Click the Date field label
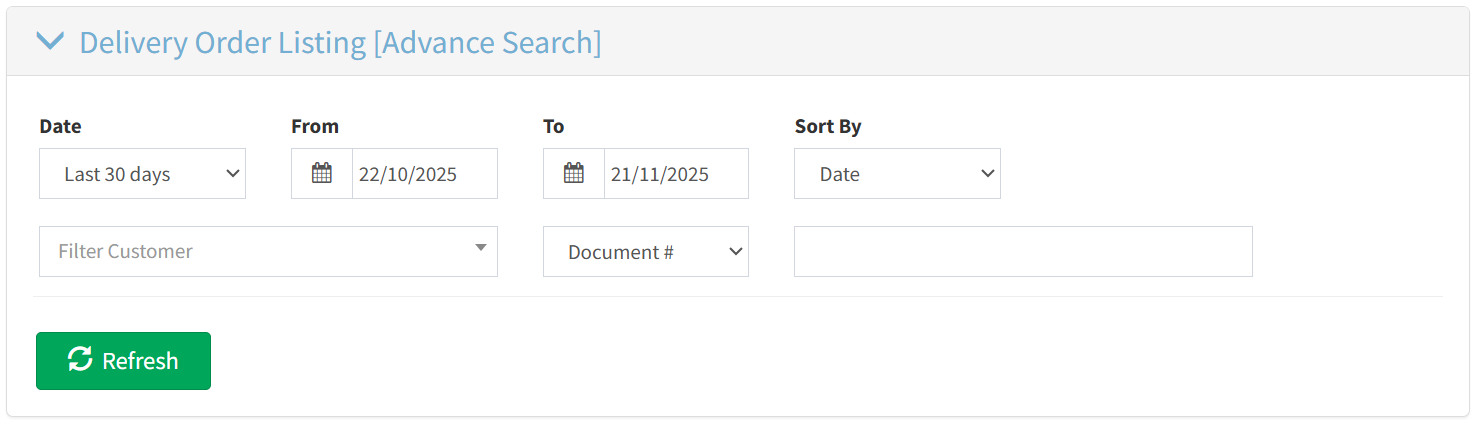1474x433 pixels. (x=60, y=127)
